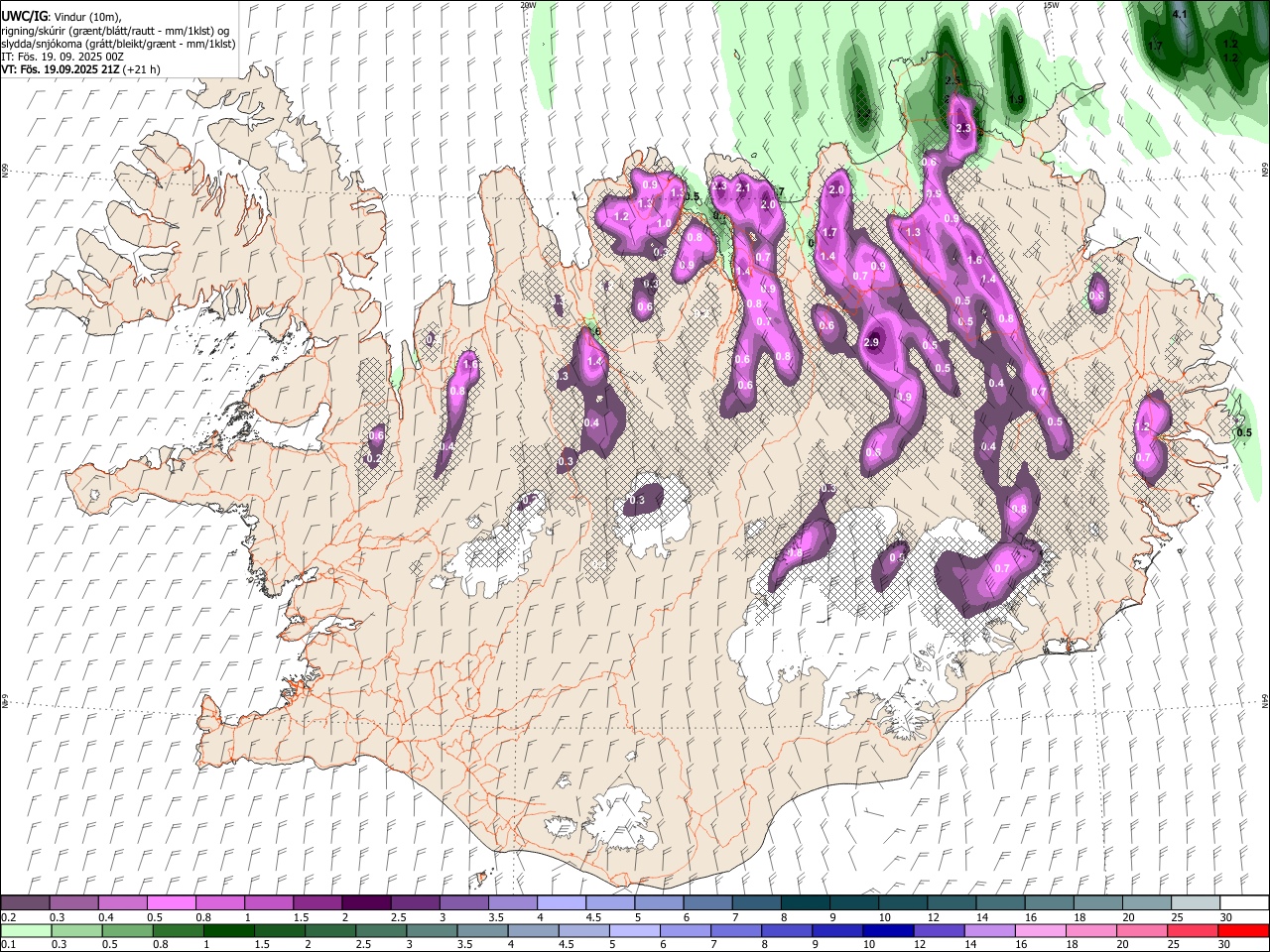Click the deep blue 10 swatch in lower legend
The width and height of the screenshot is (1270, 952).
pos(889,930)
